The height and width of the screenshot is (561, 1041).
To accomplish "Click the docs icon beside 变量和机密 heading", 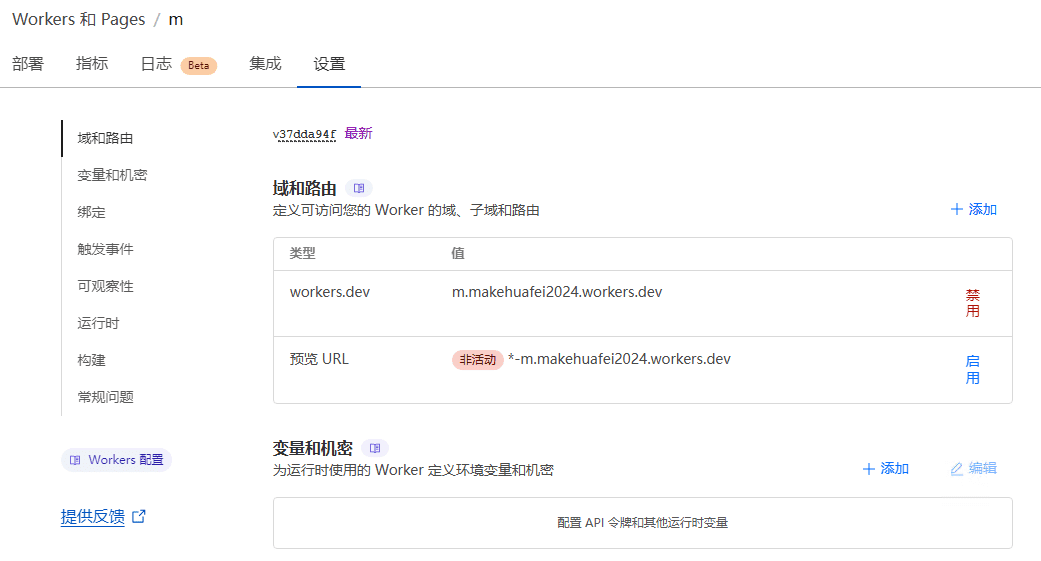I will coord(375,448).
